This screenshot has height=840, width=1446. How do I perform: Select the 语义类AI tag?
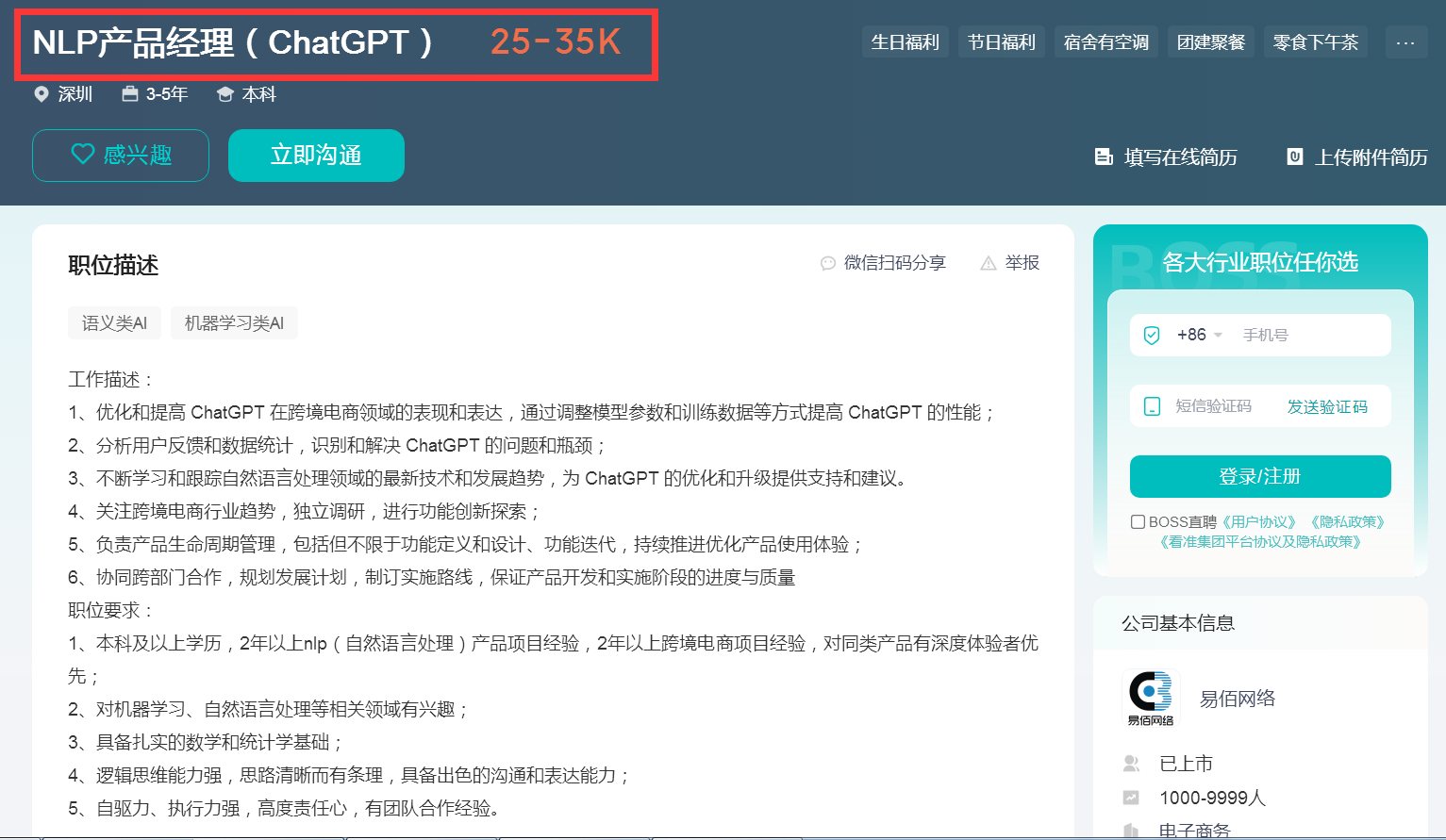pyautogui.click(x=114, y=323)
